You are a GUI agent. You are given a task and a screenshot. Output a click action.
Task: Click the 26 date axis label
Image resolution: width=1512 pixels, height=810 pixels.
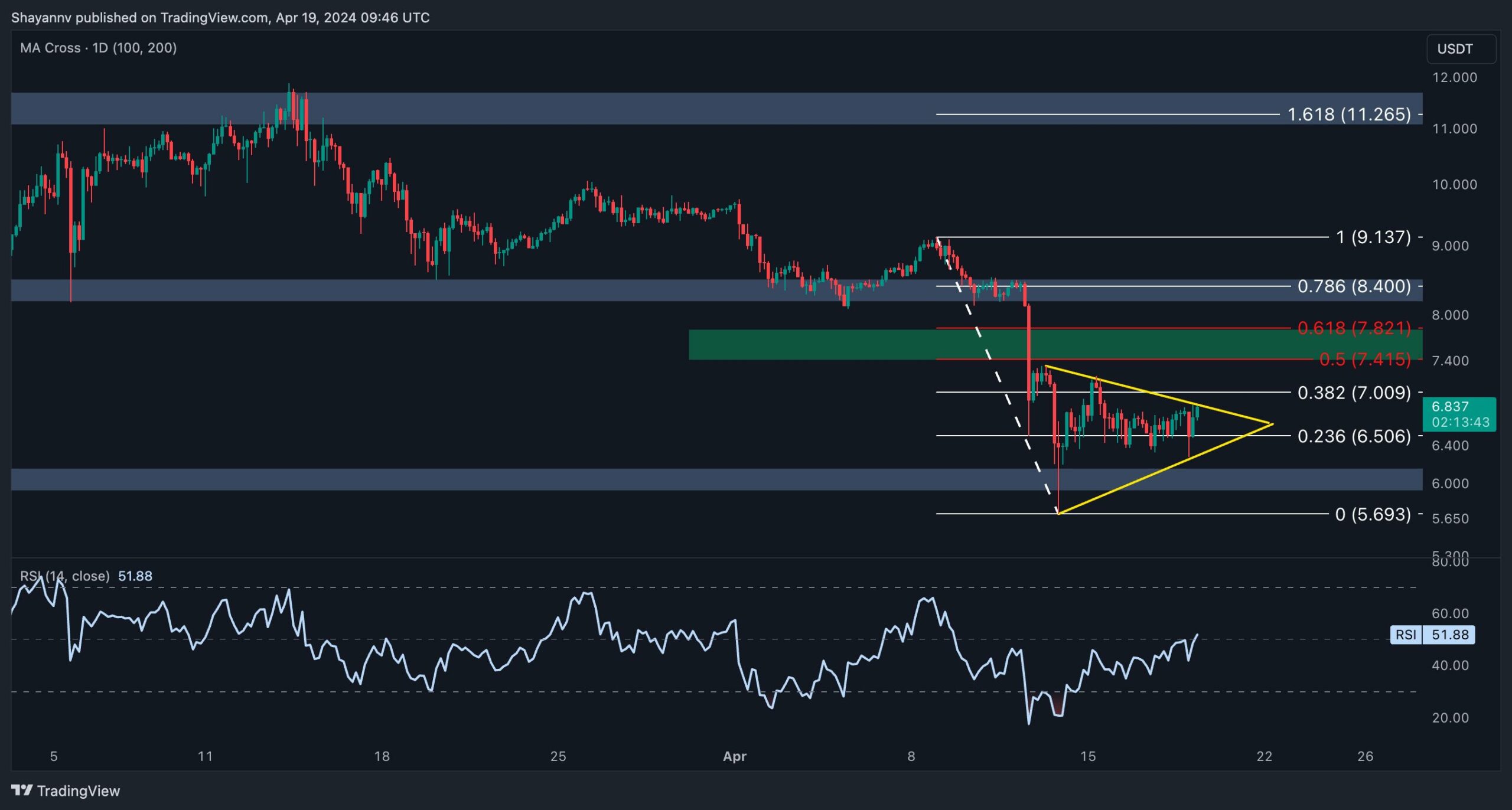pyautogui.click(x=1365, y=756)
